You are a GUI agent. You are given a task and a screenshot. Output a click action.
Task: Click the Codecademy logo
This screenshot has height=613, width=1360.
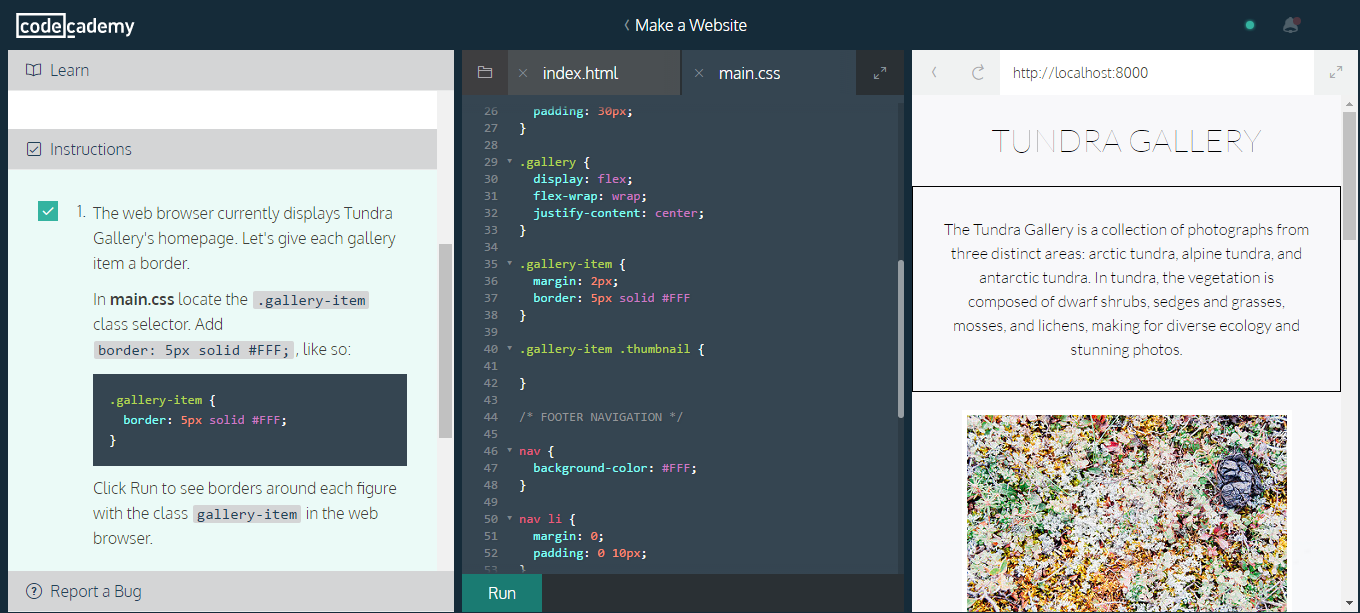[x=75, y=26]
